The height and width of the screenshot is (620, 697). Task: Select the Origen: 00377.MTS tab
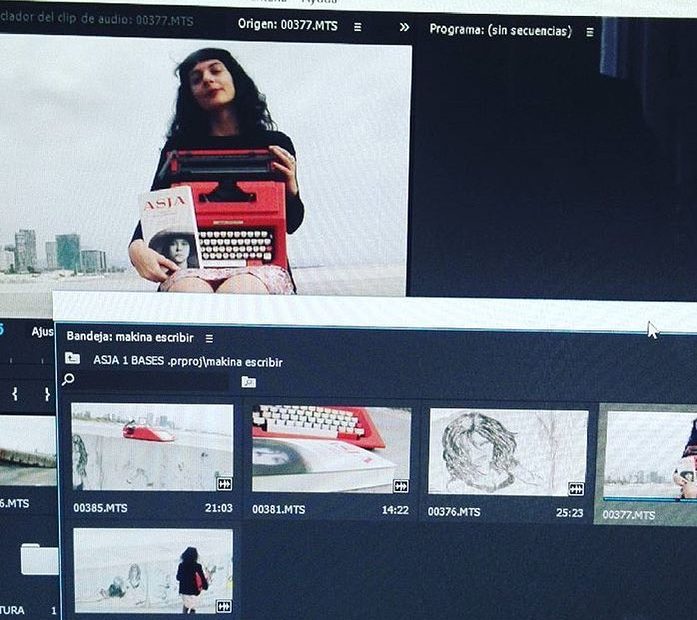click(288, 25)
